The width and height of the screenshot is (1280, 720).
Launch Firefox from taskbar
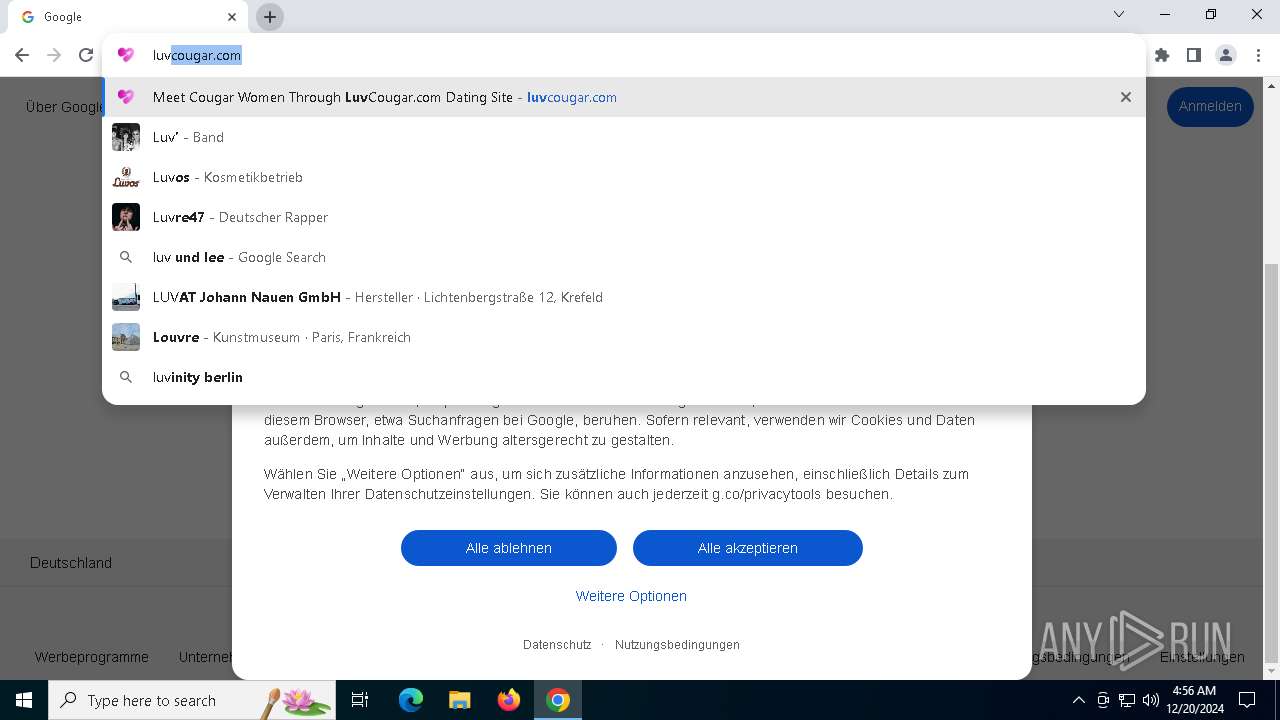(509, 700)
